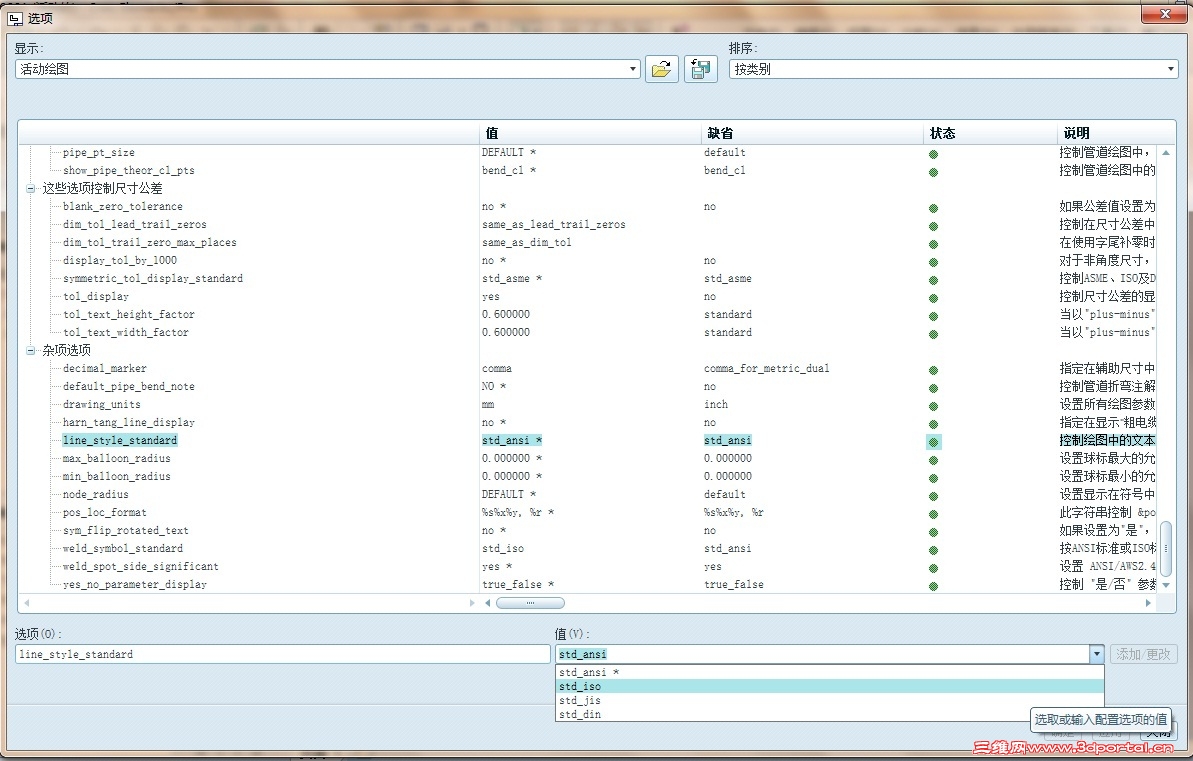Save current configuration with the disk icon

click(700, 69)
